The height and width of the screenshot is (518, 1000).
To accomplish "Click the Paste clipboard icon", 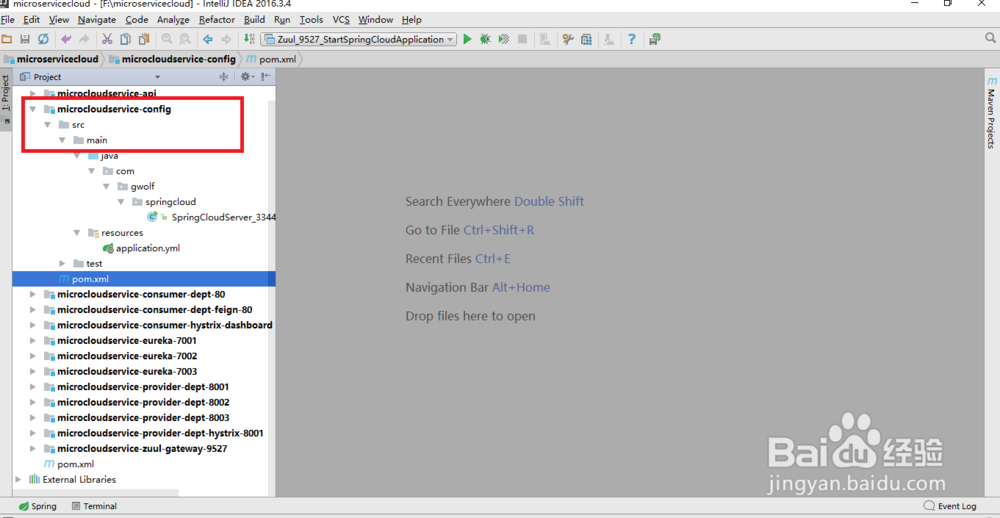I will pyautogui.click(x=144, y=40).
